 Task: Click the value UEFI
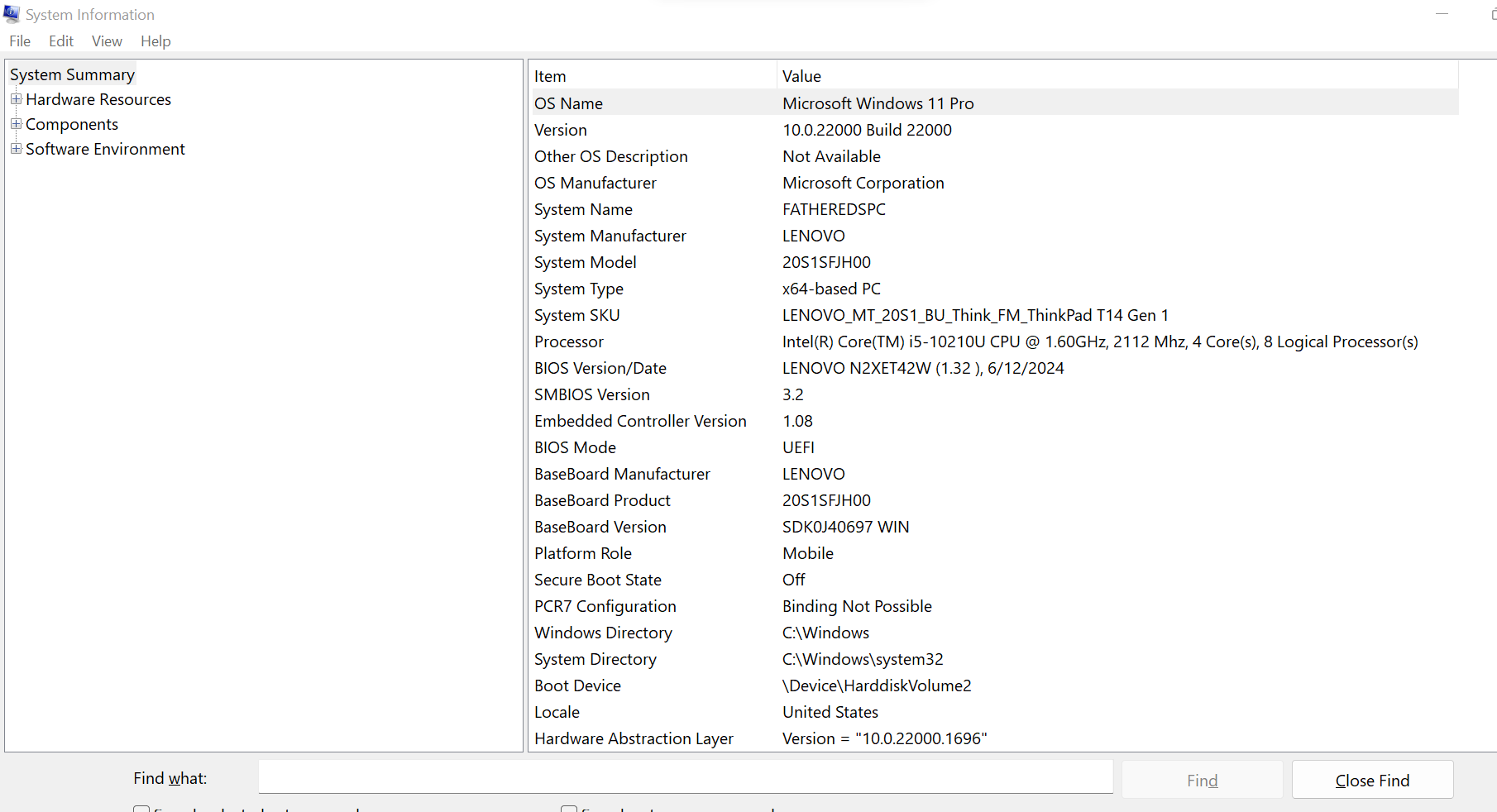[798, 447]
